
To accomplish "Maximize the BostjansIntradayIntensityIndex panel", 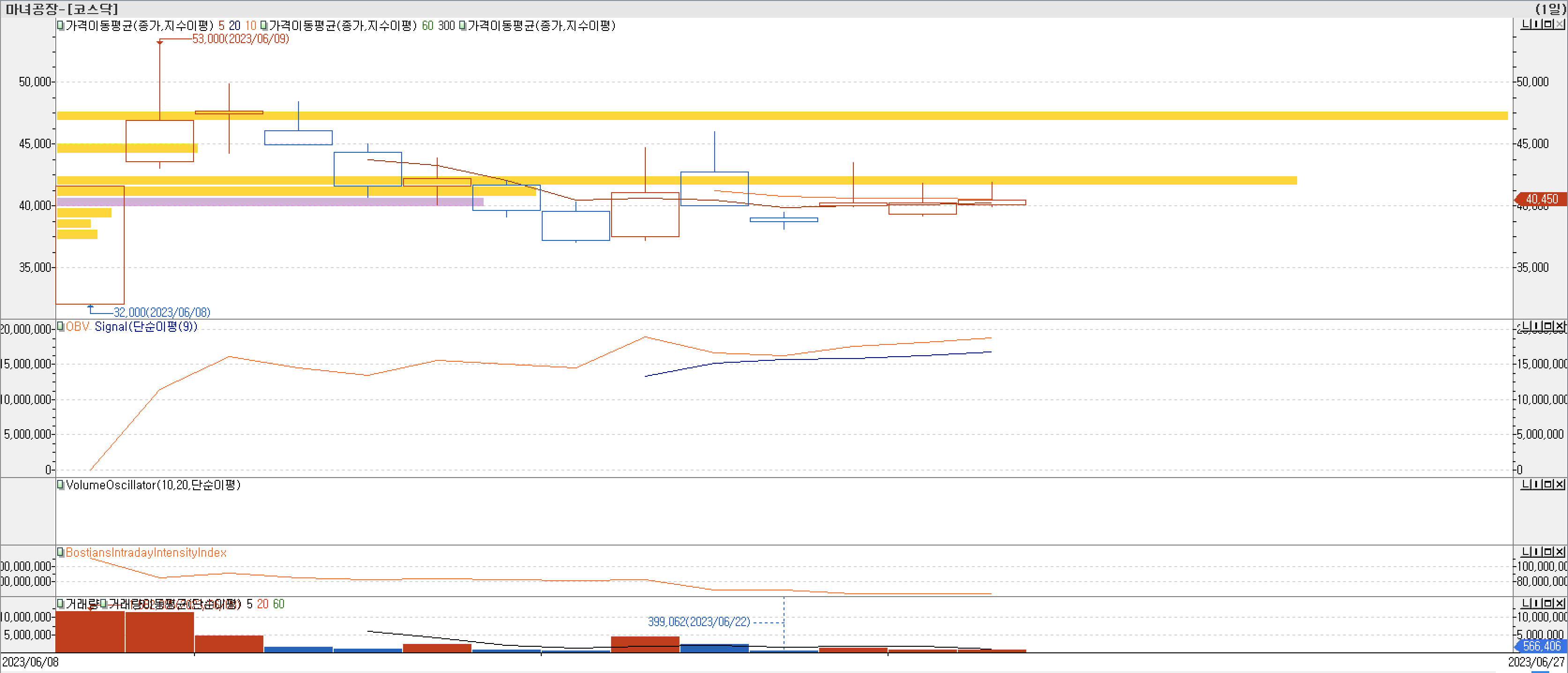I will pyautogui.click(x=1548, y=552).
